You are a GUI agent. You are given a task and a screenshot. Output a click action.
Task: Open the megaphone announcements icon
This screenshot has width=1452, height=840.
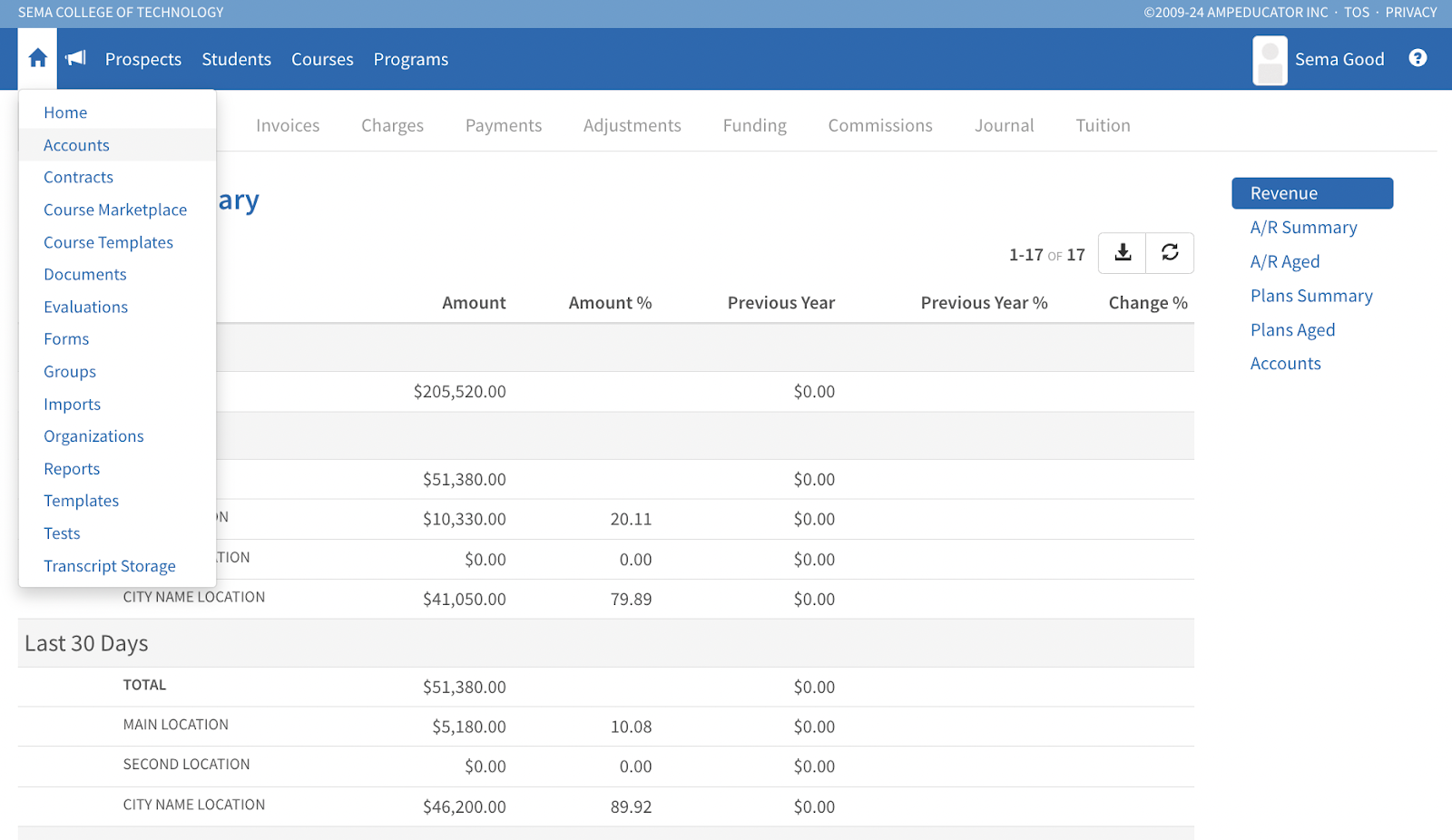coord(76,59)
